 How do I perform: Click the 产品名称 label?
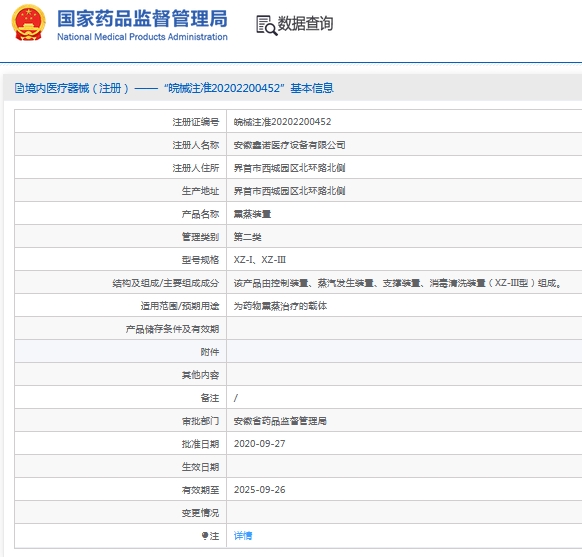click(200, 214)
